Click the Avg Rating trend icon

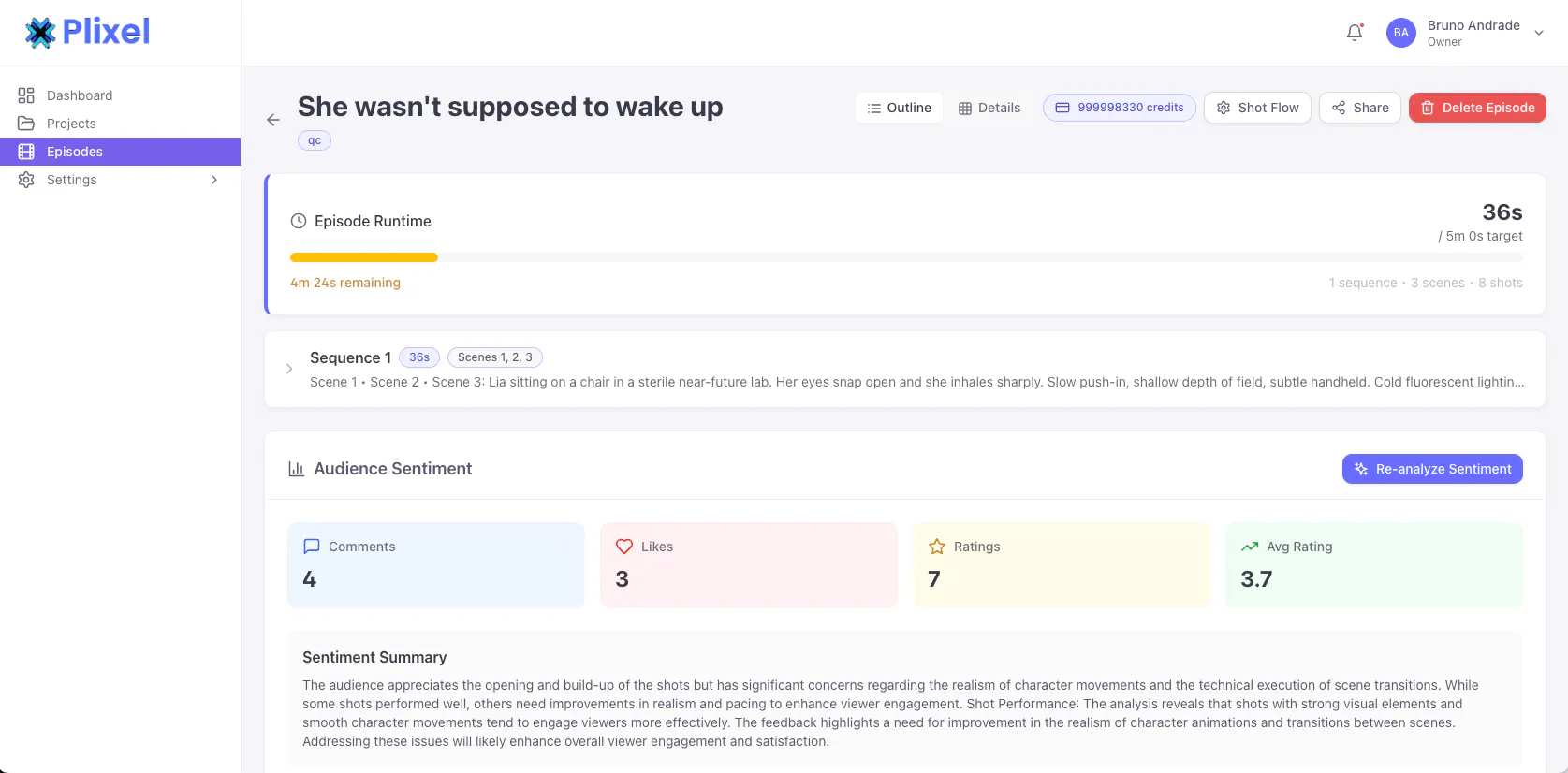[x=1250, y=547]
